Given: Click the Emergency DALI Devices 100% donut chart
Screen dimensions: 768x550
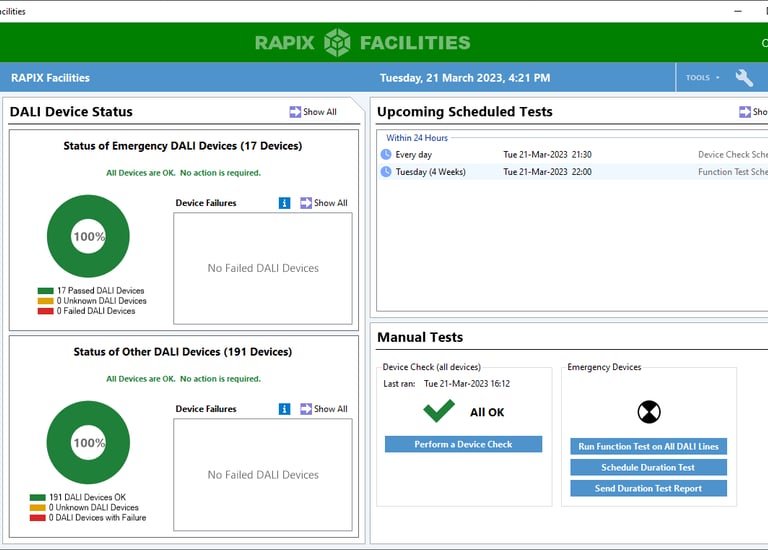Looking at the screenshot, I should 88,236.
